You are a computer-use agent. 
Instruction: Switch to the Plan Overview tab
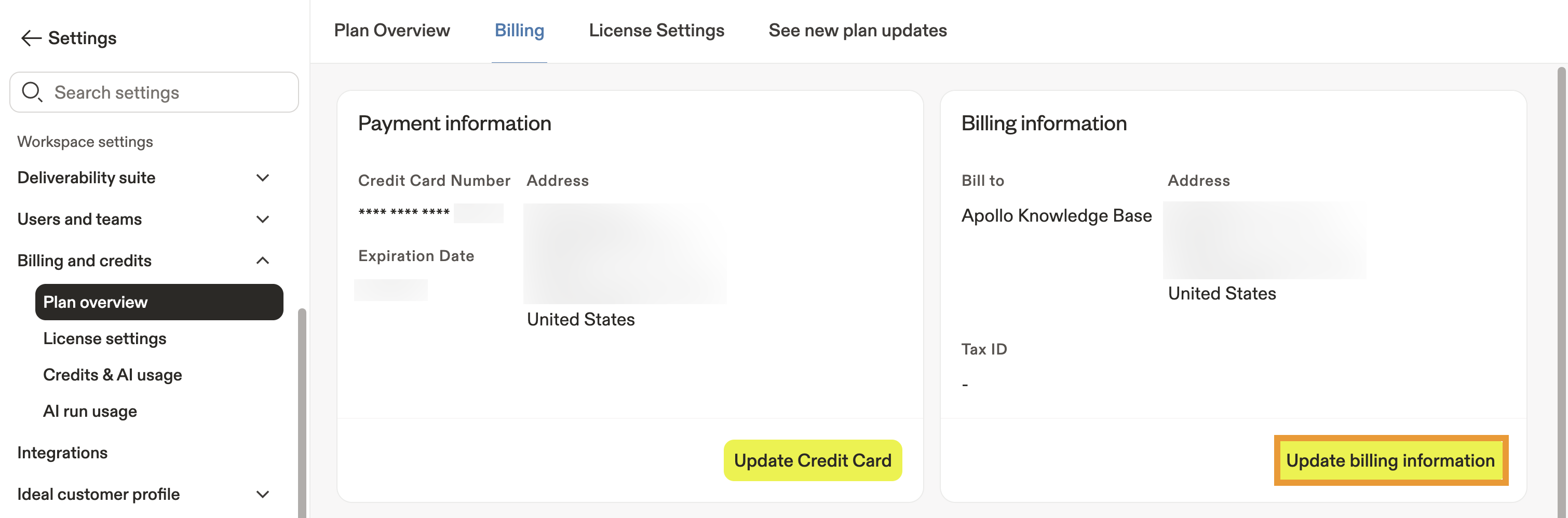click(392, 31)
